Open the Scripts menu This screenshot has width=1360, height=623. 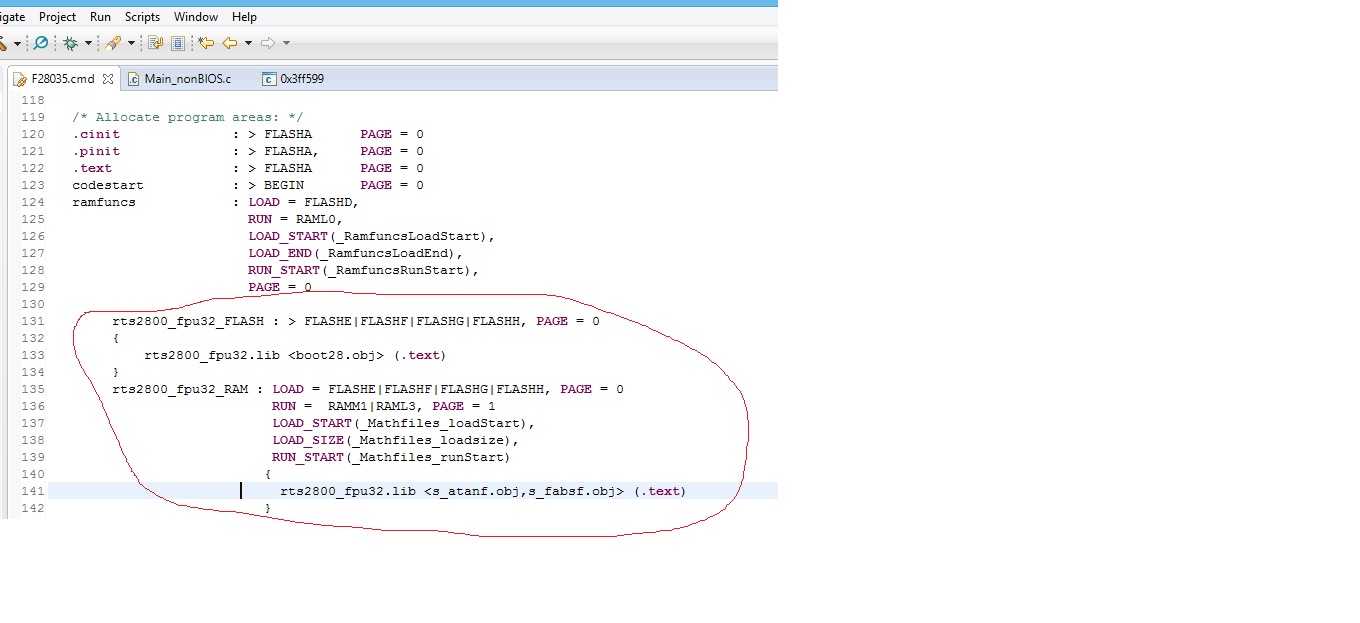point(142,17)
